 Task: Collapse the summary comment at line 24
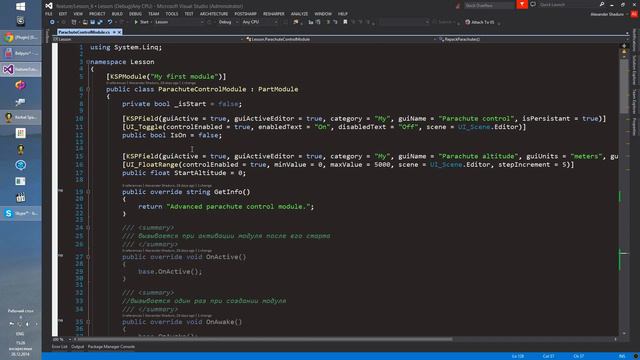click(x=88, y=228)
